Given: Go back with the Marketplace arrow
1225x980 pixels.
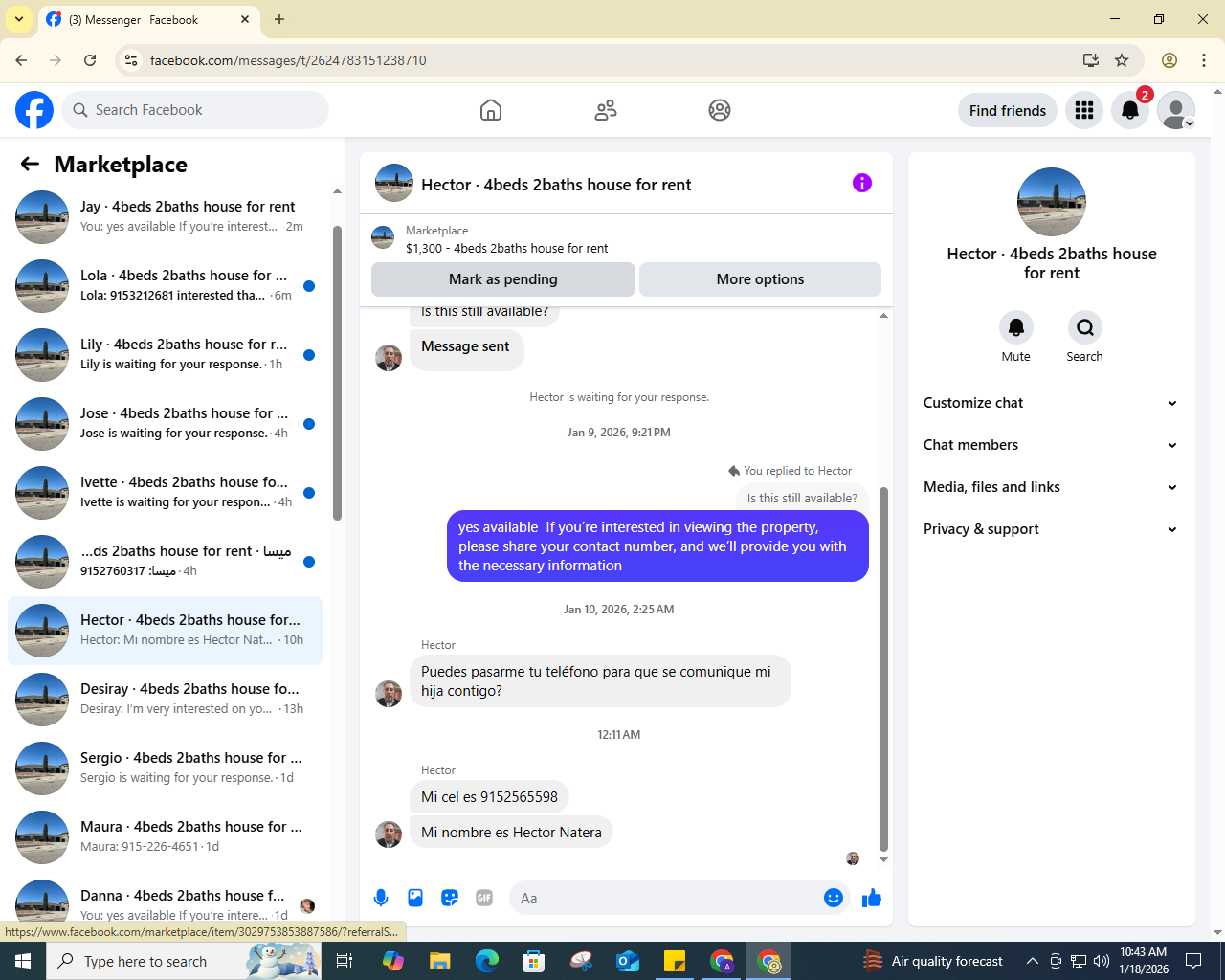Looking at the screenshot, I should (30, 164).
